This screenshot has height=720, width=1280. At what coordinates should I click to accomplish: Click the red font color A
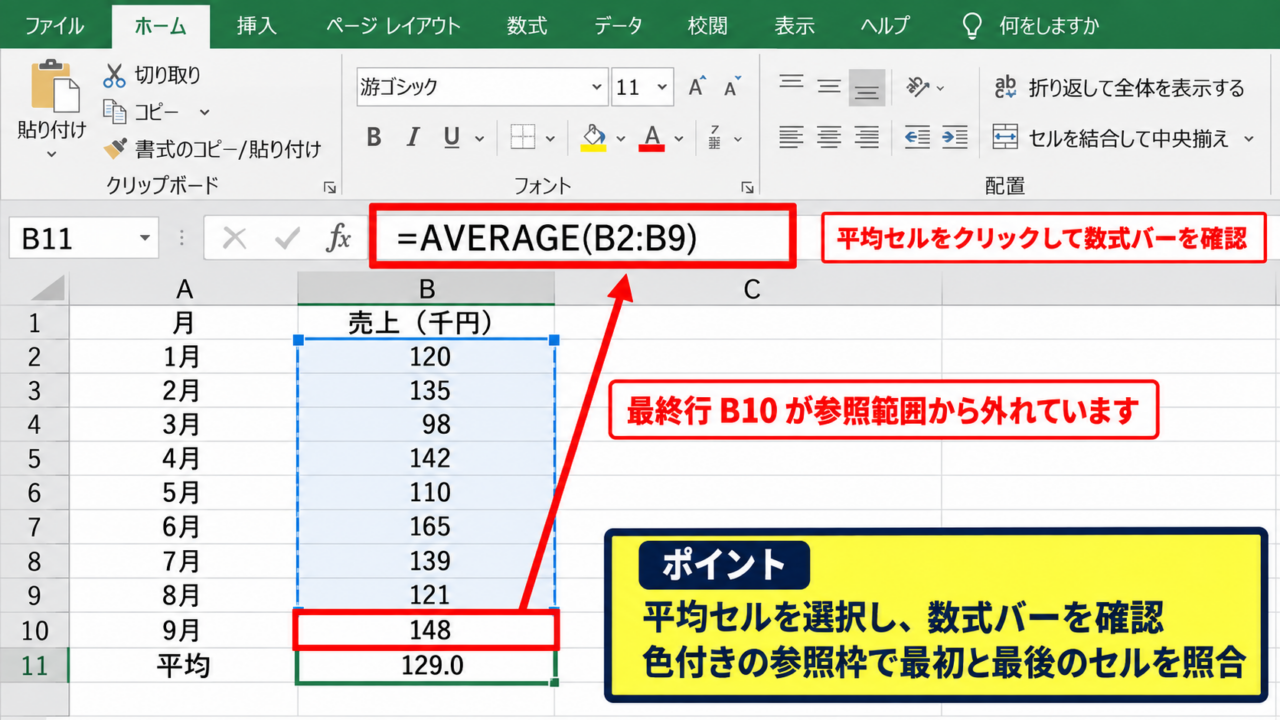coord(653,137)
